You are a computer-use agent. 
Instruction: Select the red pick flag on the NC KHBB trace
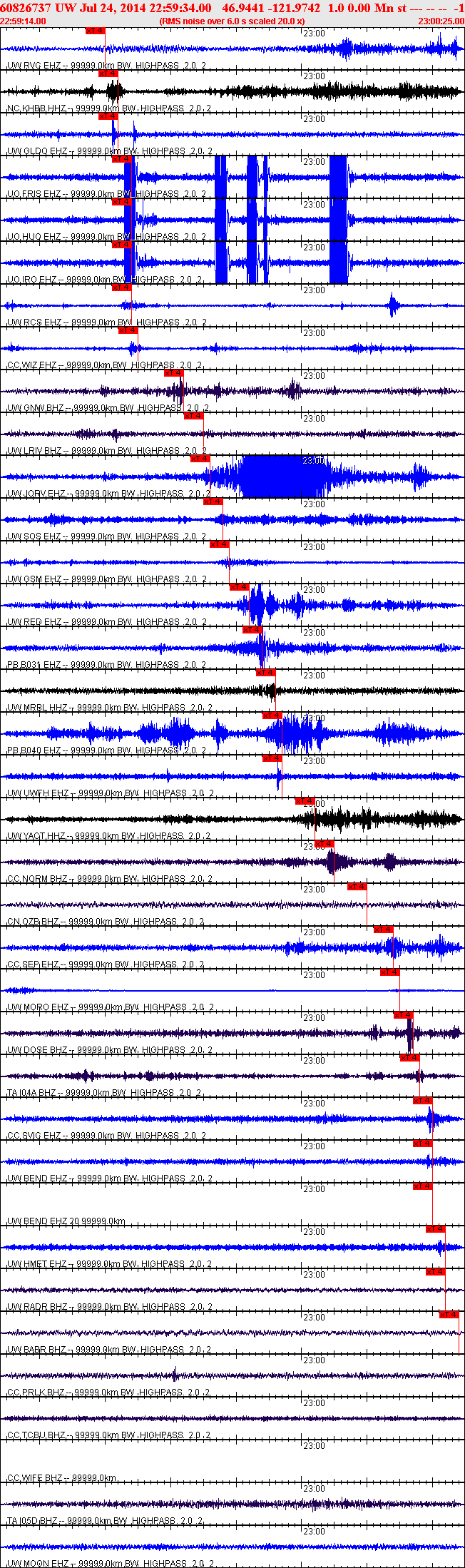pyautogui.click(x=108, y=73)
